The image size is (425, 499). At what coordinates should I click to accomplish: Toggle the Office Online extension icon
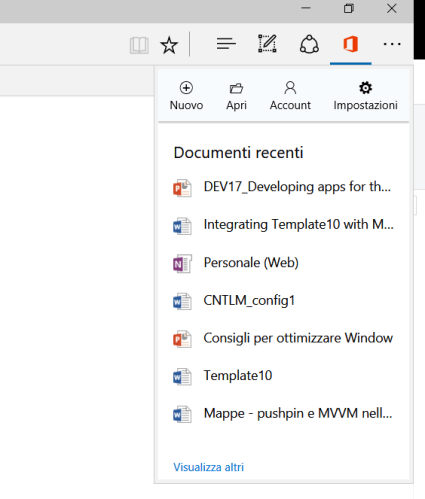[351, 44]
